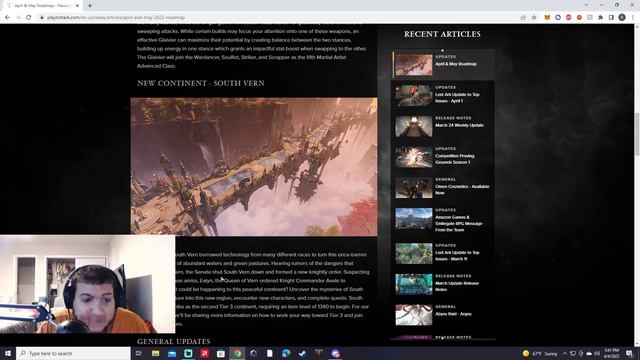Open the Chrome profile avatar
Image resolution: width=640 pixels, height=360 pixels.
pyautogui.click(x=622, y=18)
